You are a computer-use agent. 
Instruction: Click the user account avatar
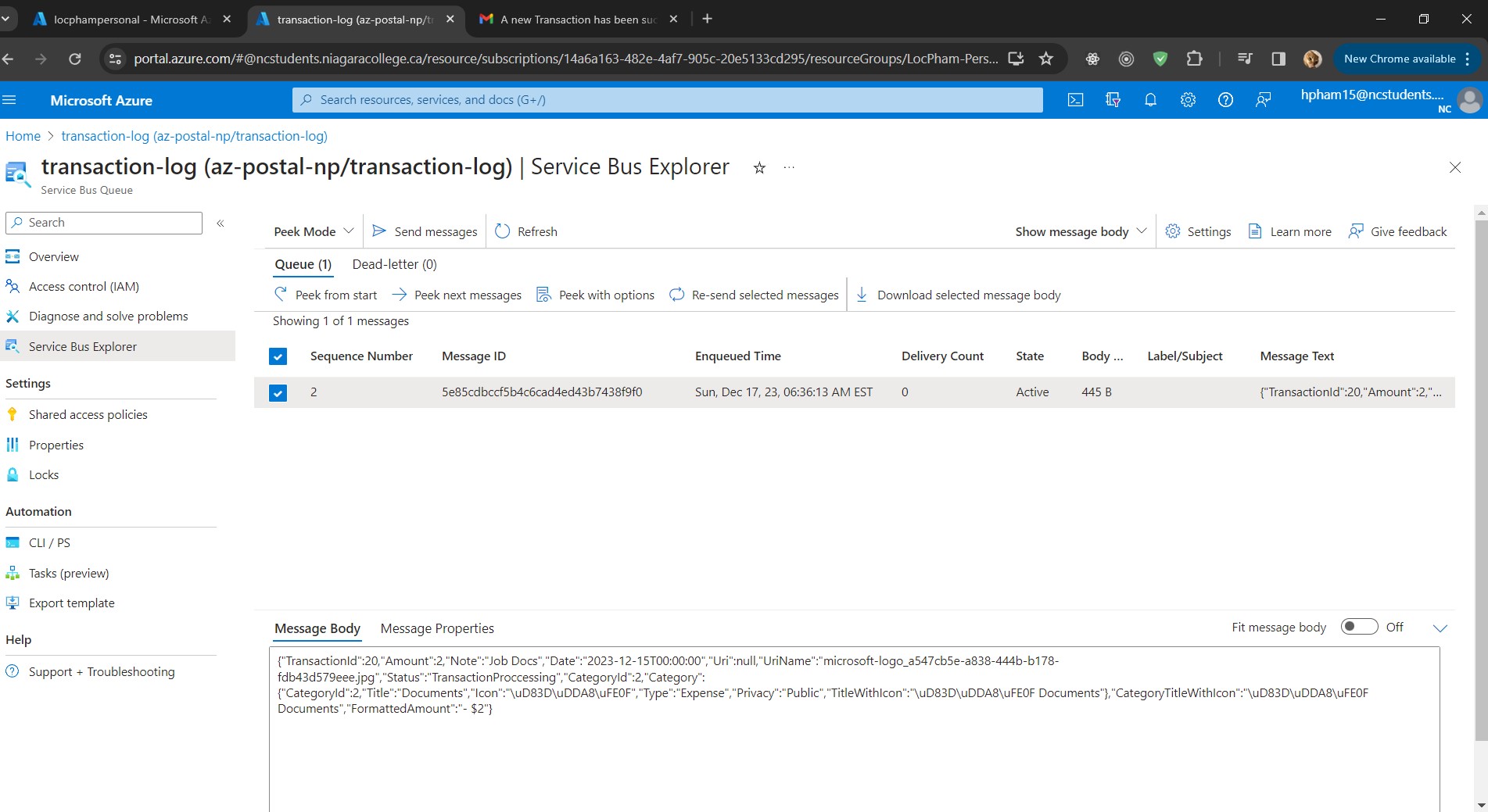[x=1470, y=100]
